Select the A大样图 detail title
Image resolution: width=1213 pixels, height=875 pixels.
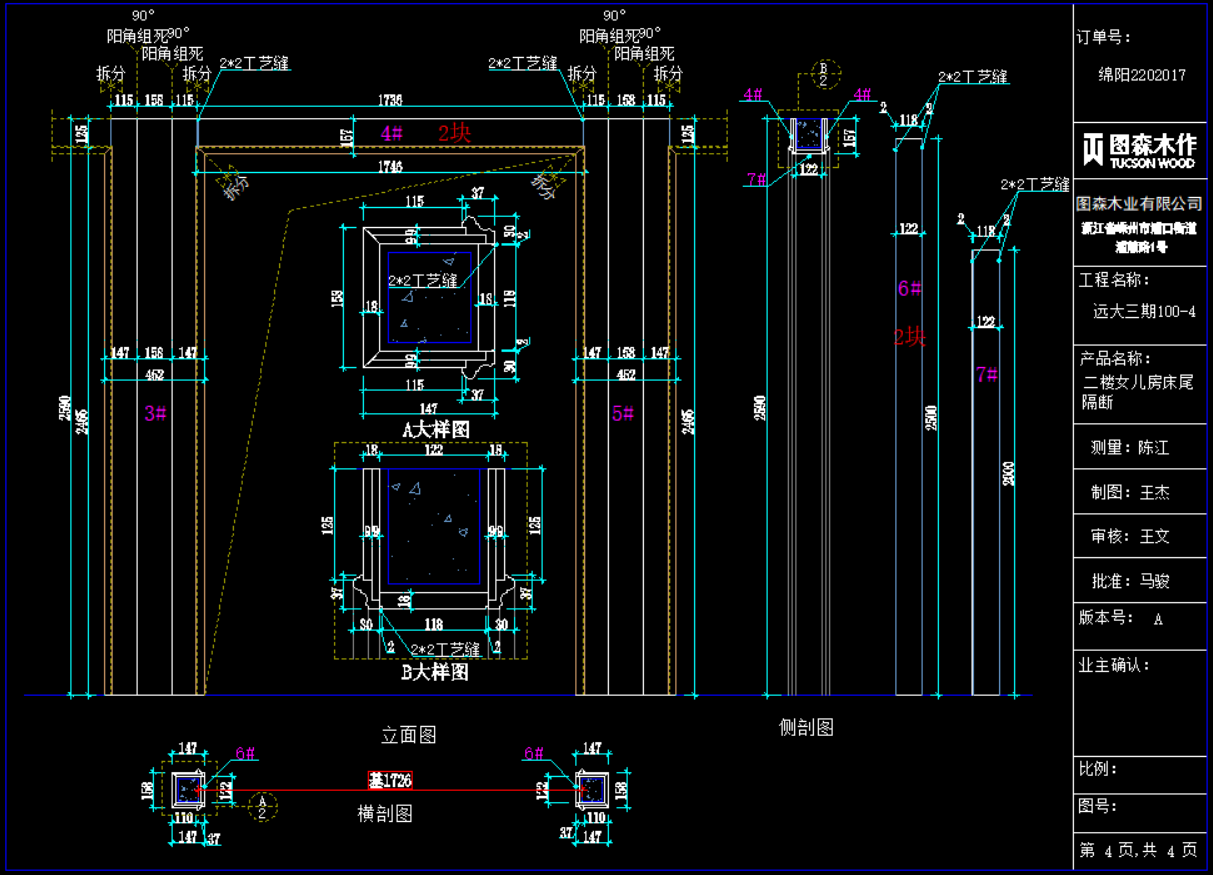pyautogui.click(x=435, y=429)
